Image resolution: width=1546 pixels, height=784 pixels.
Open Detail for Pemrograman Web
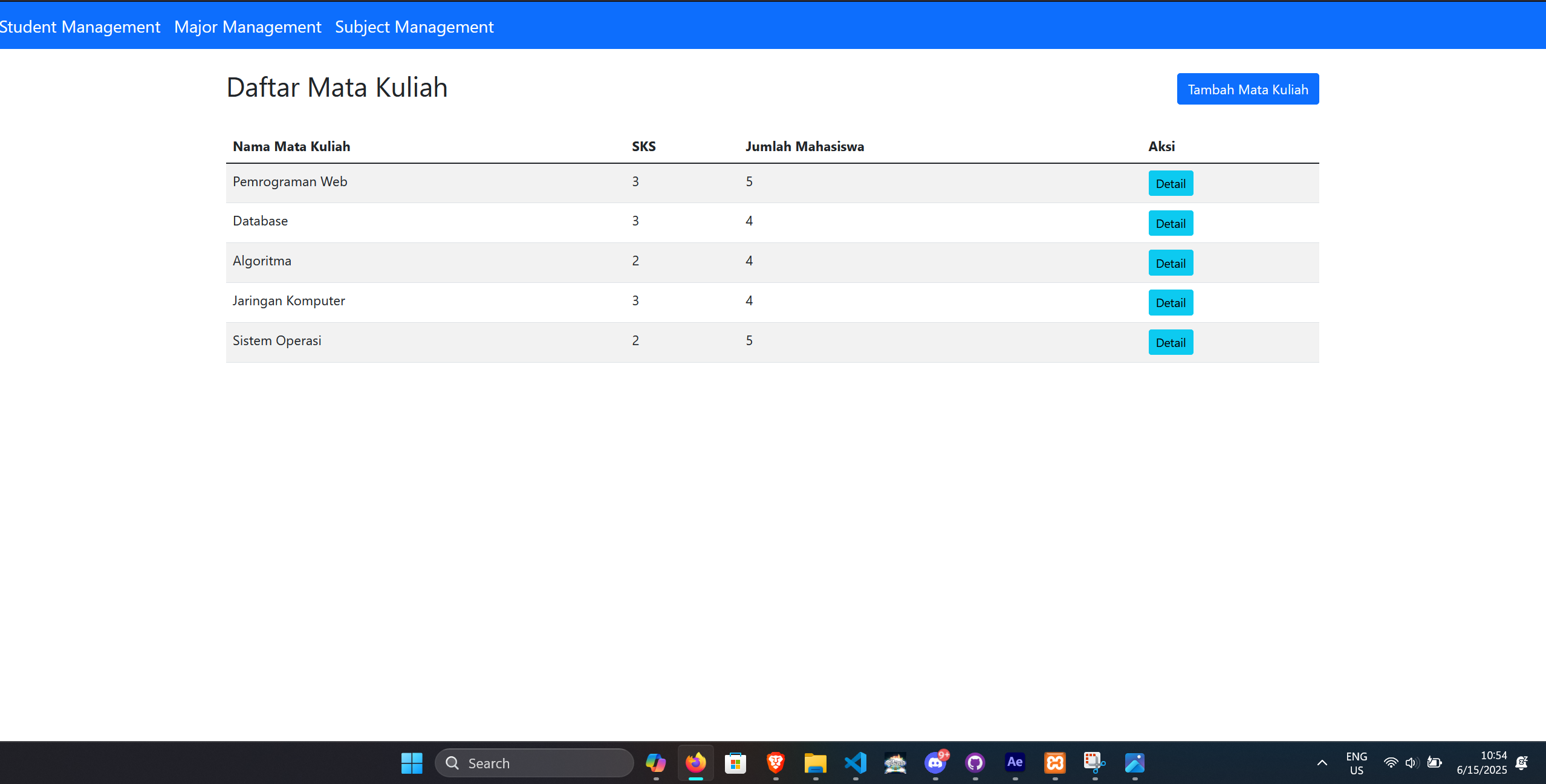pos(1170,184)
